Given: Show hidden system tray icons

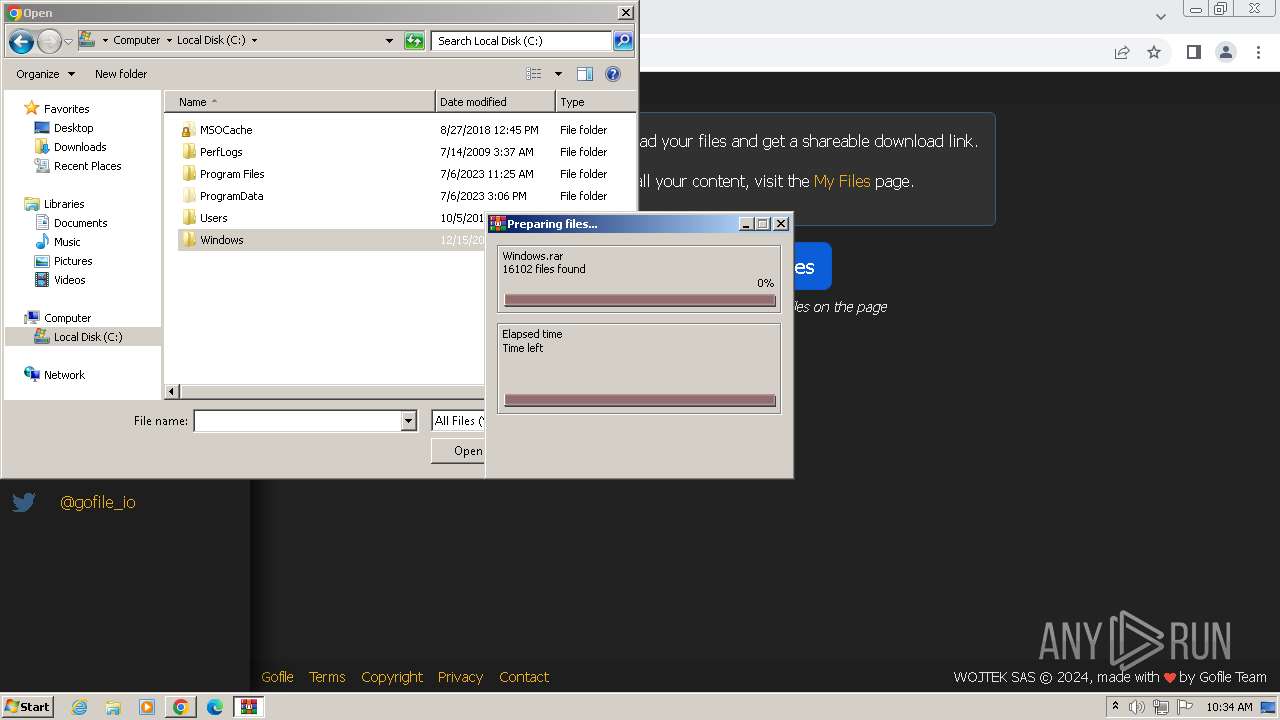Looking at the screenshot, I should [x=1115, y=707].
